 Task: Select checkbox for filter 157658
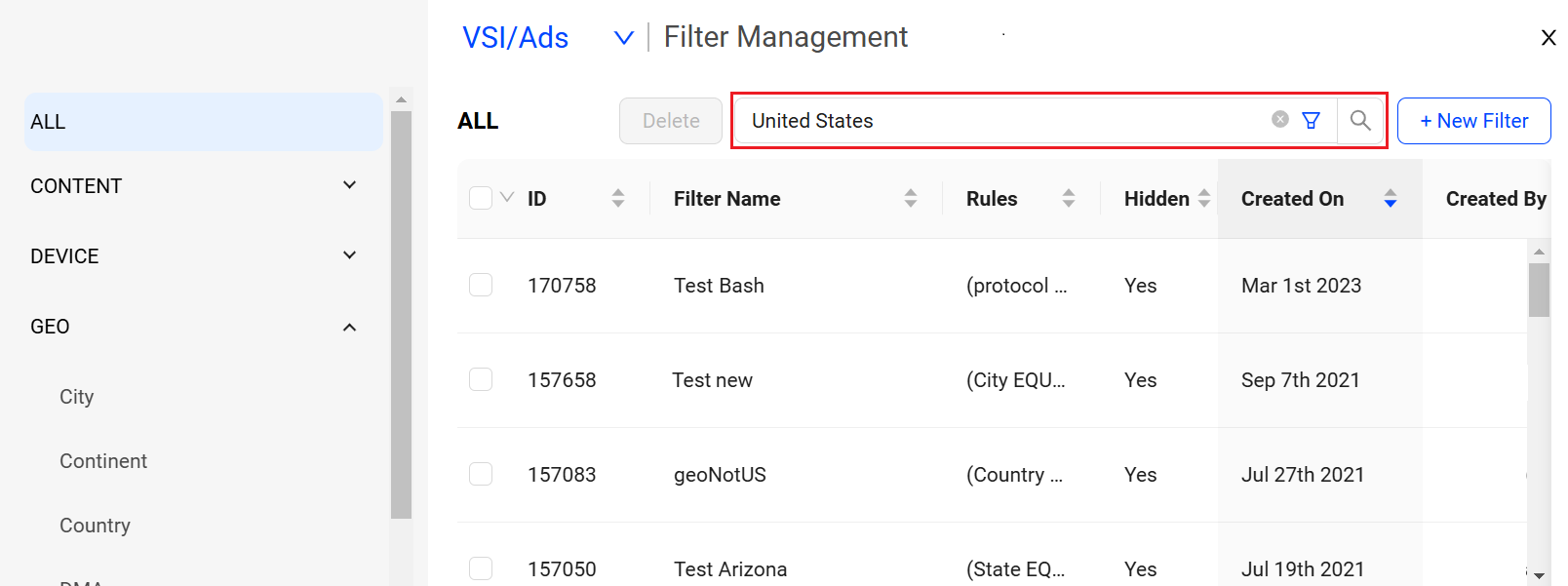[481, 379]
